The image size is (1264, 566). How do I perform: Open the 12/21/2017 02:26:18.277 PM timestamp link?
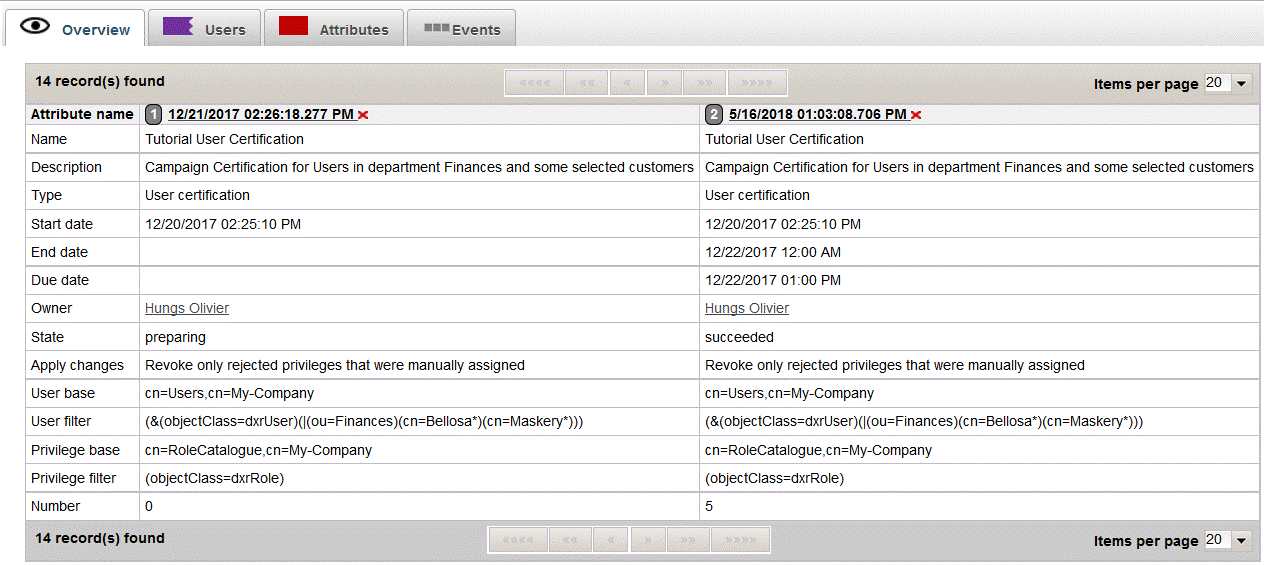pyautogui.click(x=260, y=115)
